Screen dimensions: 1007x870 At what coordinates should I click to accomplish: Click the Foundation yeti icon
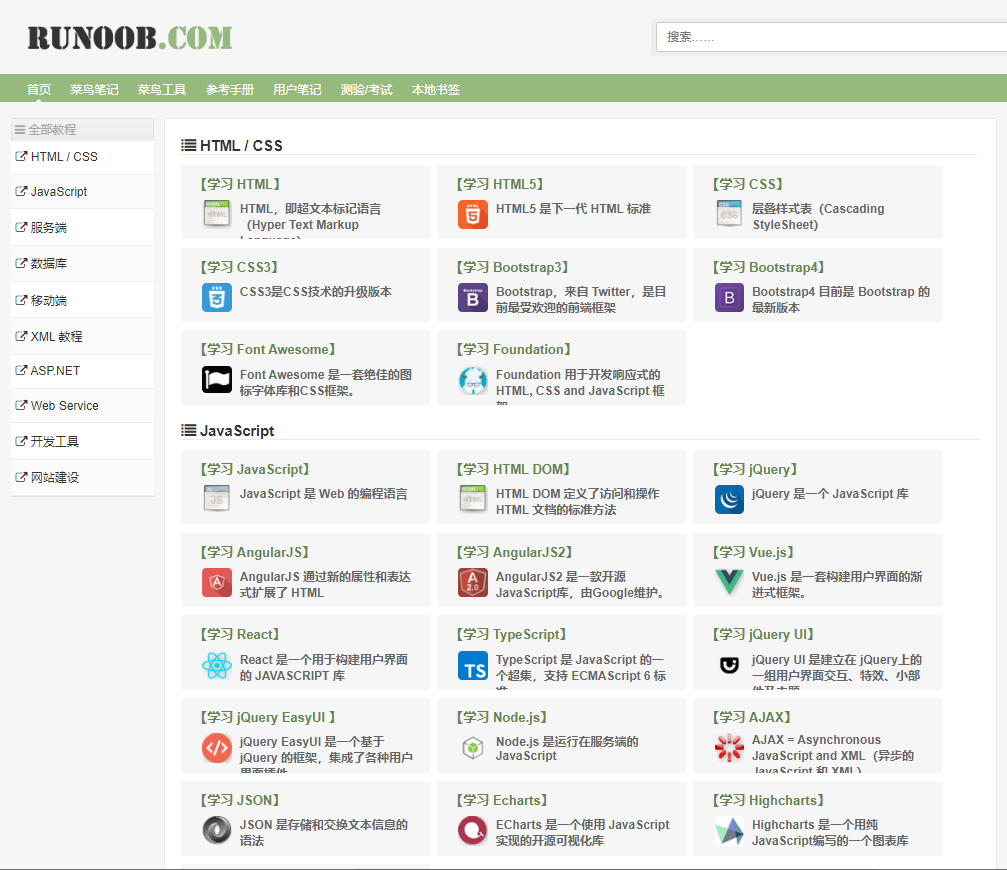[x=473, y=379]
